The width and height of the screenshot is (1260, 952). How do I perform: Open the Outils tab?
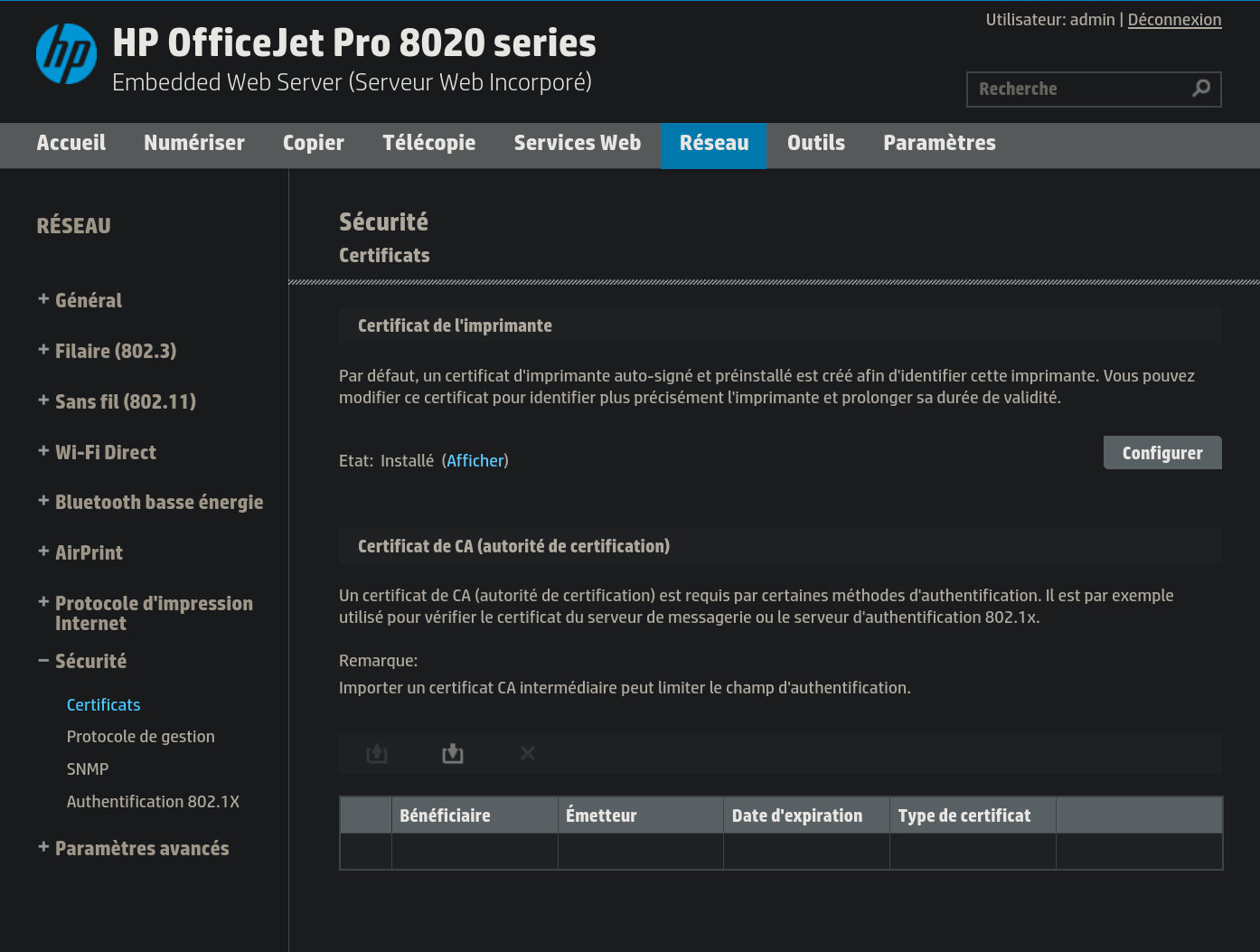pyautogui.click(x=816, y=143)
